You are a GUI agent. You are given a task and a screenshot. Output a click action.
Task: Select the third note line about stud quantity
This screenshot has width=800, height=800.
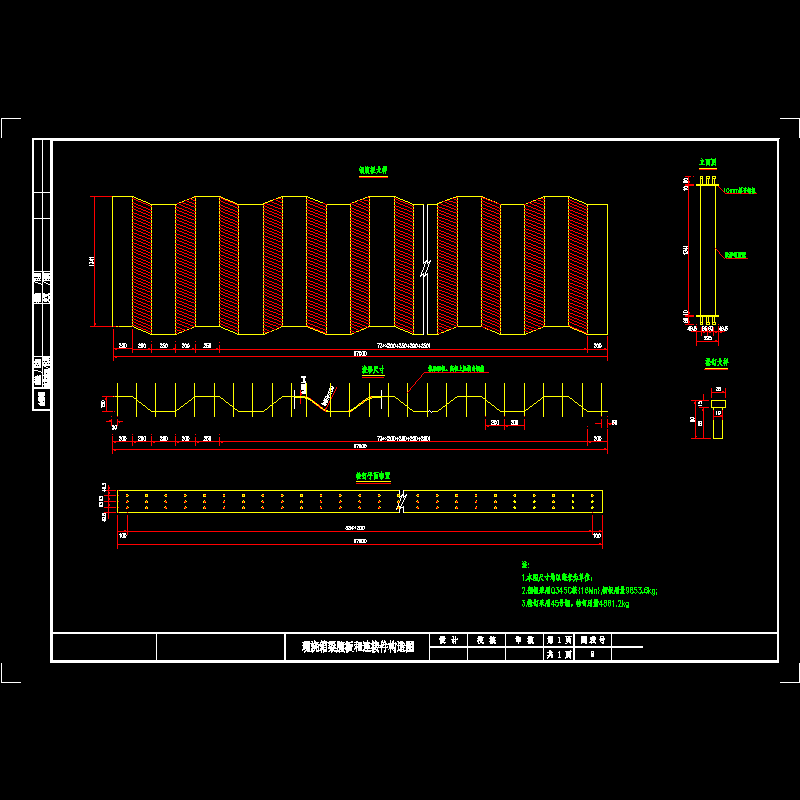(576, 604)
